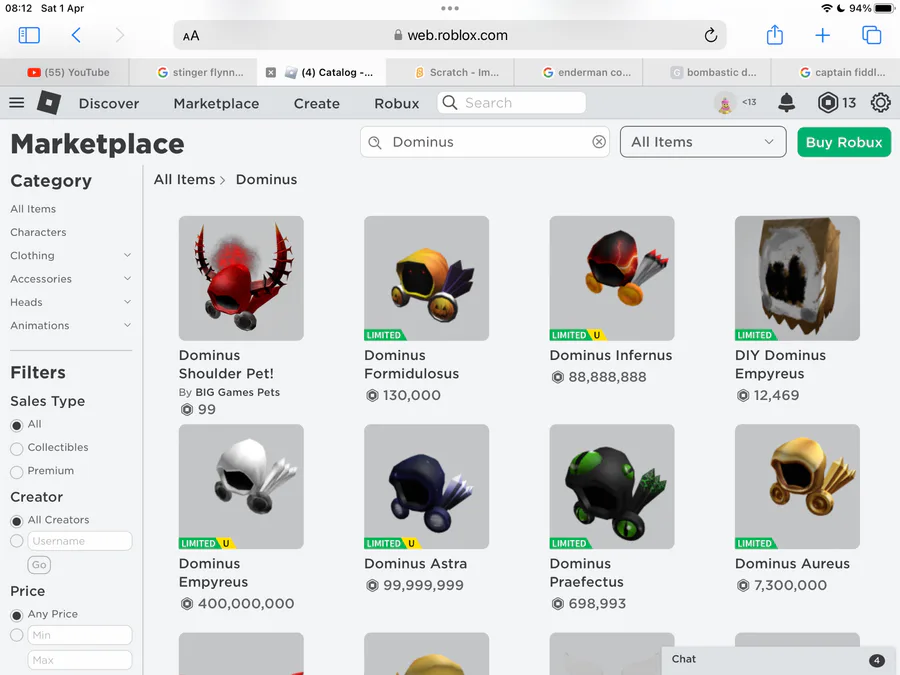Click the Go button under Username
The height and width of the screenshot is (675, 900).
[x=39, y=565]
